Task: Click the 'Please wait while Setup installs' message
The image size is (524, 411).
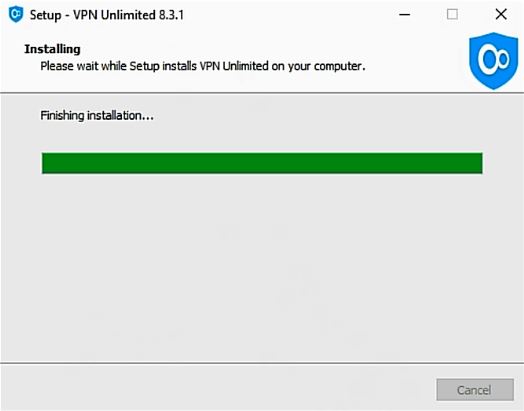Action: [x=118, y=66]
